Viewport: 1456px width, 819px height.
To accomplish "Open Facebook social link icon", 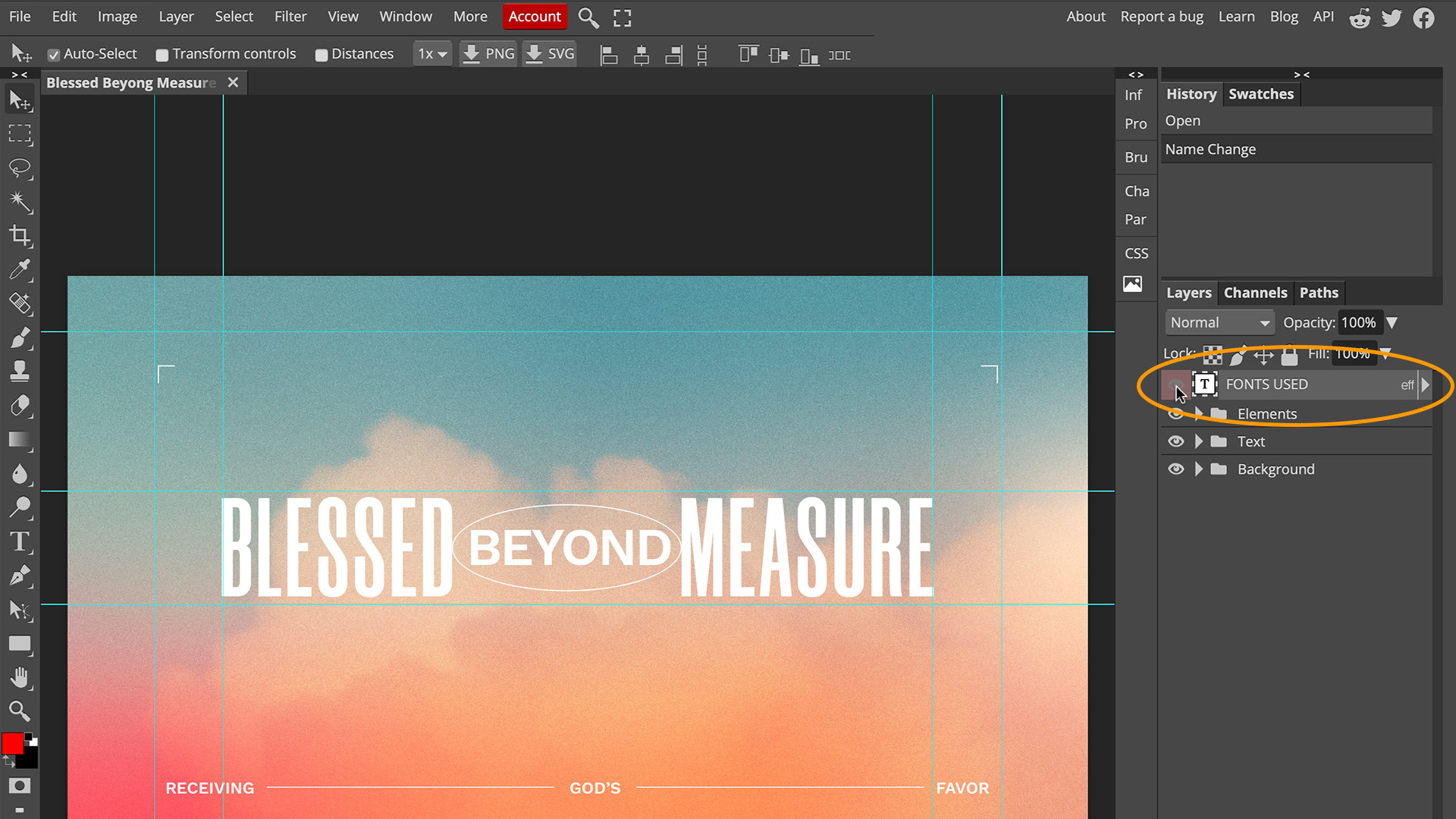I will coord(1423,17).
